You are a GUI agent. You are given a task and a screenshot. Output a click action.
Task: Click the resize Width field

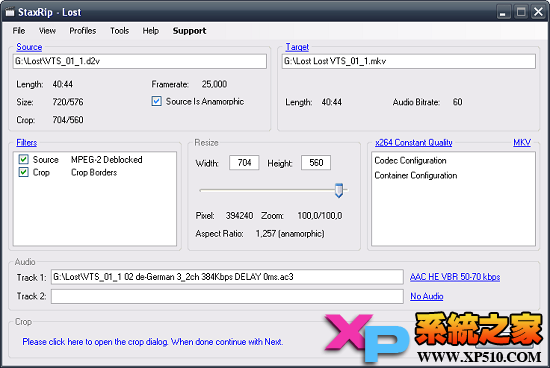(x=244, y=163)
